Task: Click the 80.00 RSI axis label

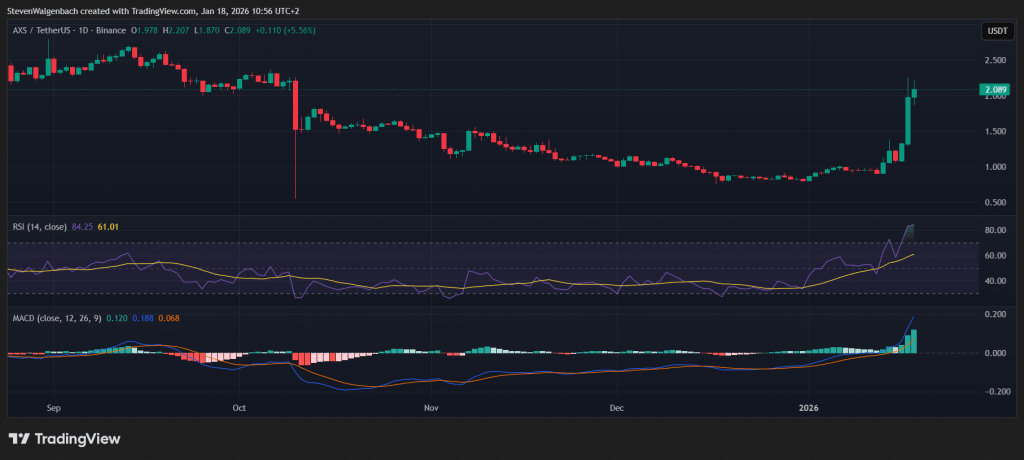Action: [997, 231]
